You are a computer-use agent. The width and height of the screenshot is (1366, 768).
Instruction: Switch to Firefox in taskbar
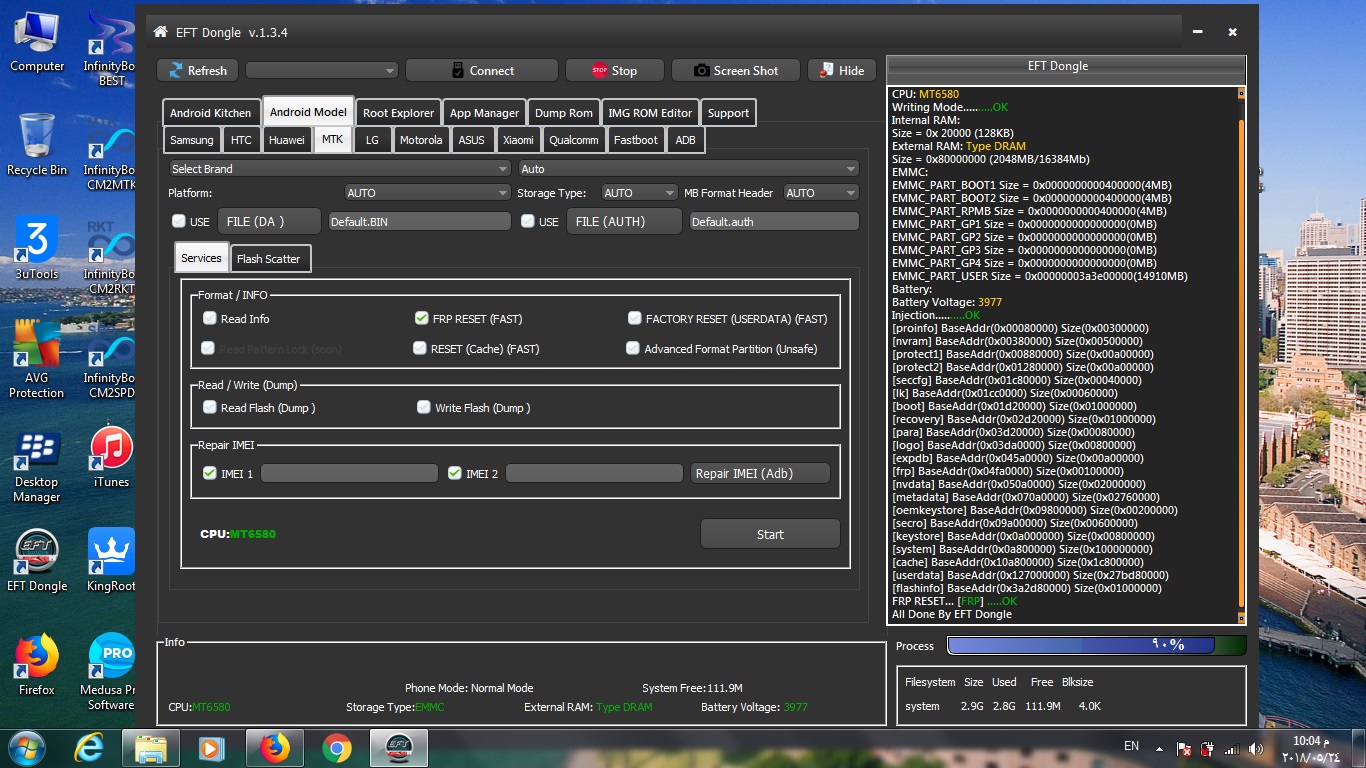(x=274, y=747)
